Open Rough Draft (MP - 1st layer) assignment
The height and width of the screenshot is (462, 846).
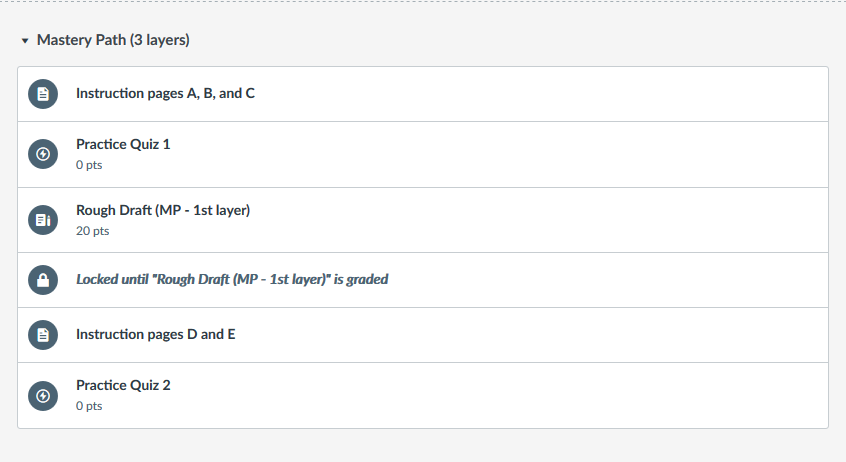162,210
